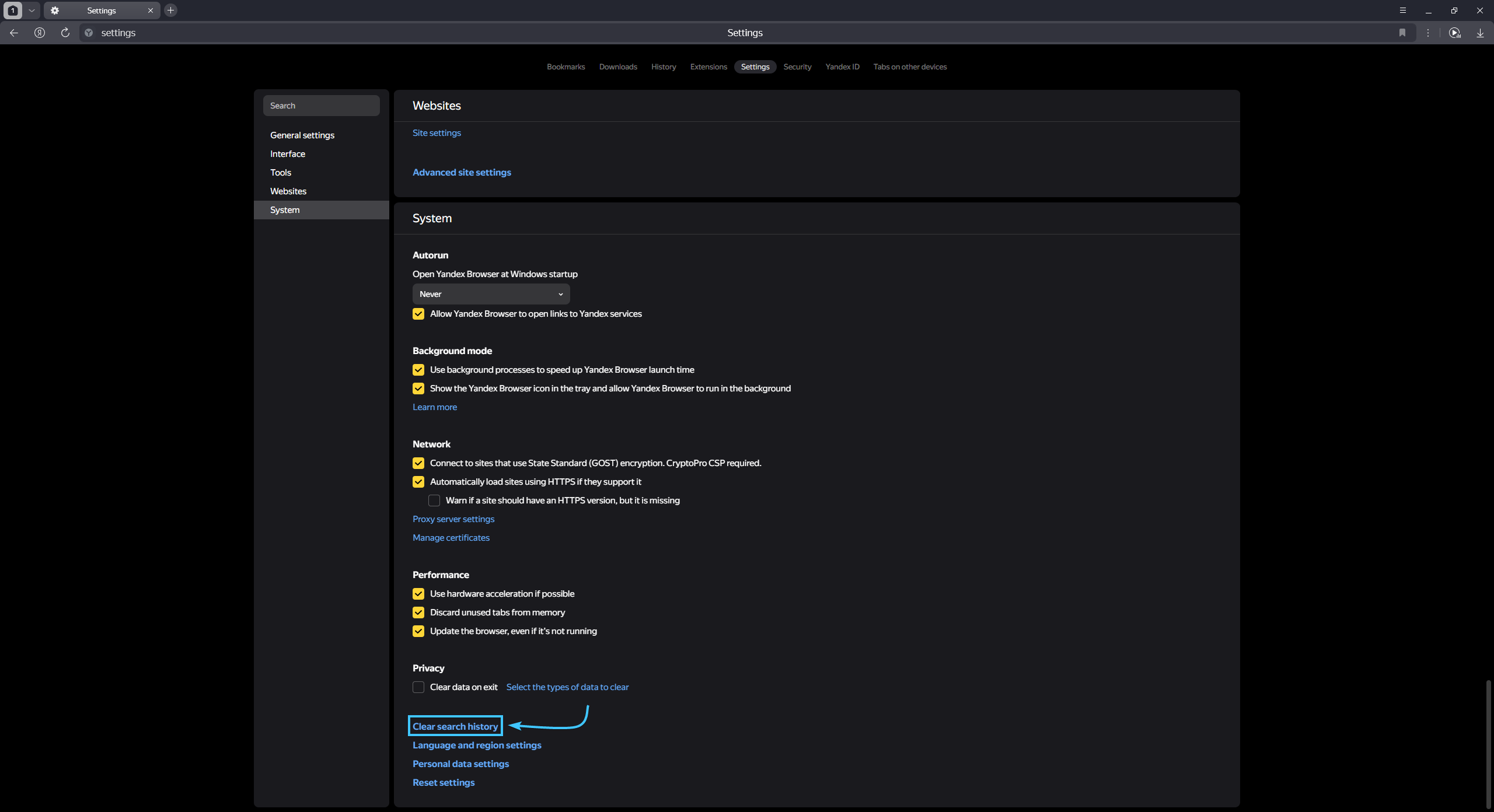Click the Yandex home icon
This screenshot has height=812, width=1494.
point(40,33)
